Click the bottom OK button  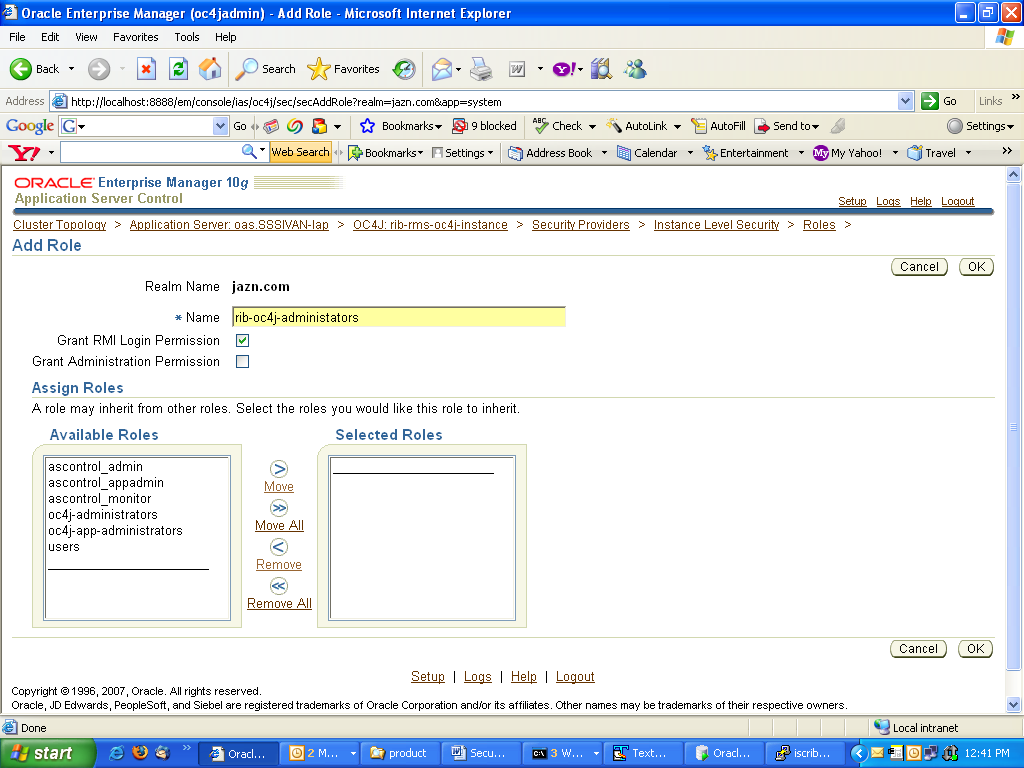(x=975, y=649)
